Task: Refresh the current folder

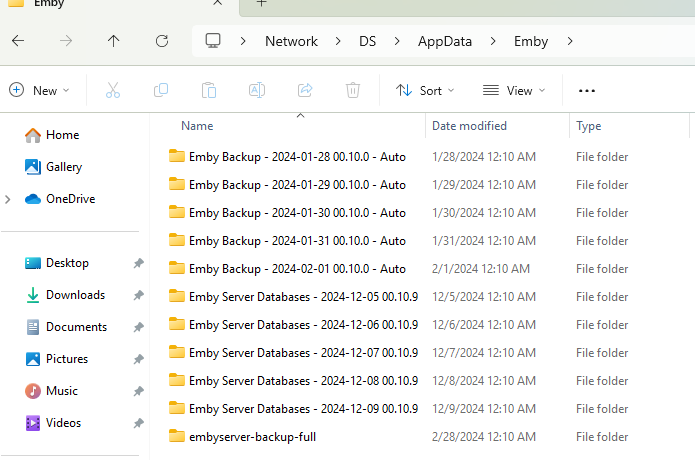Action: point(162,41)
